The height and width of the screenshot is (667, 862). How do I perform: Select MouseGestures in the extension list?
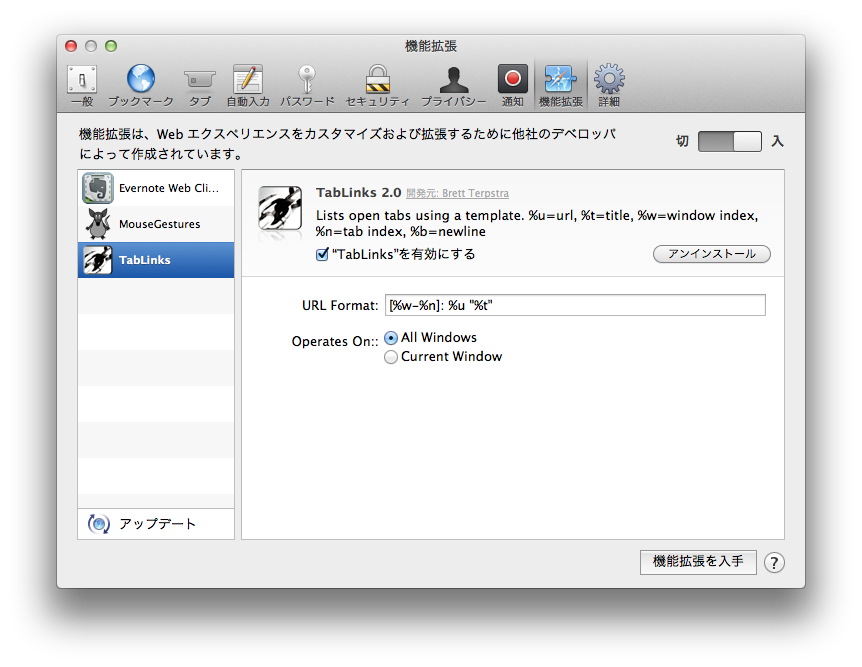tap(156, 224)
